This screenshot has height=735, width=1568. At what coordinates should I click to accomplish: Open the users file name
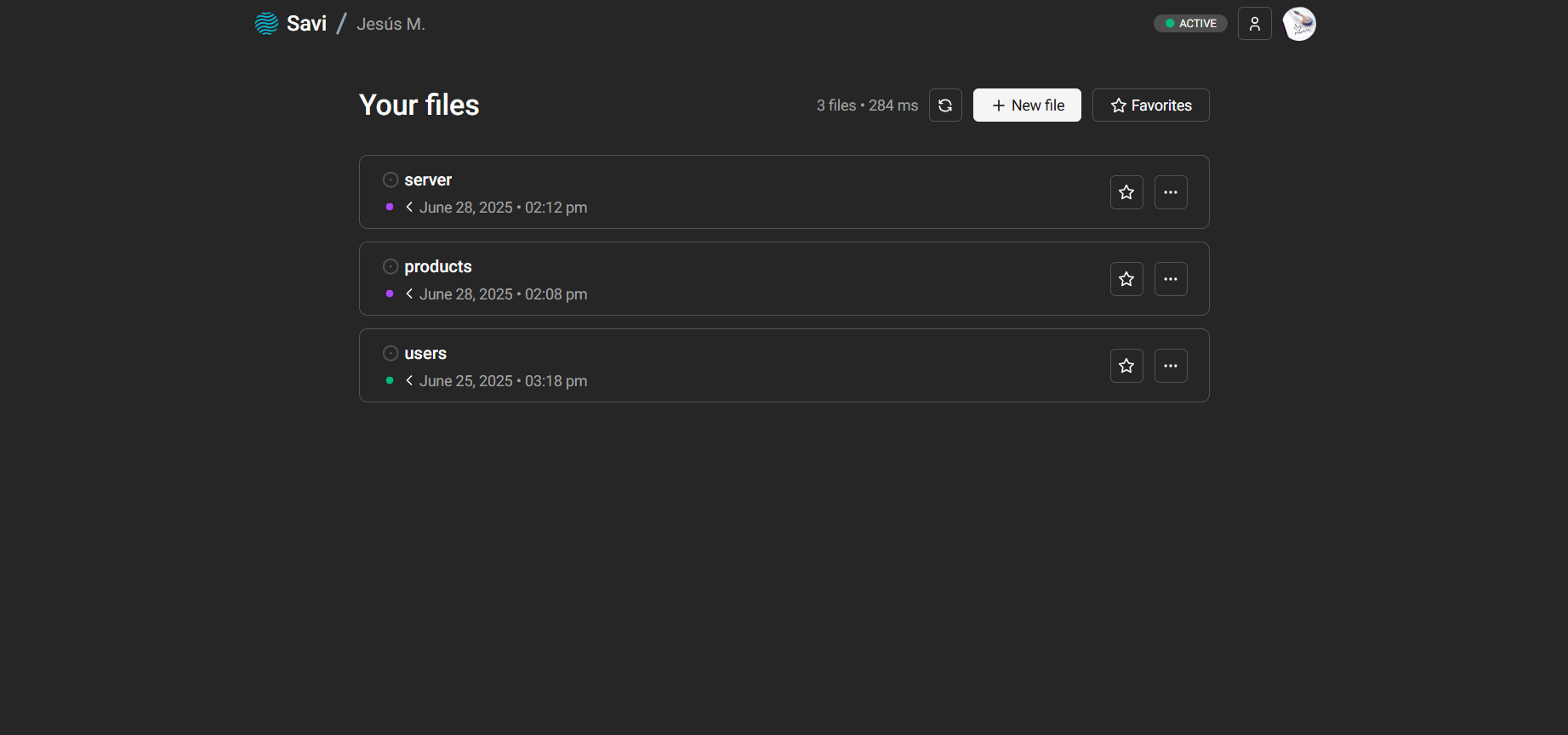425,353
